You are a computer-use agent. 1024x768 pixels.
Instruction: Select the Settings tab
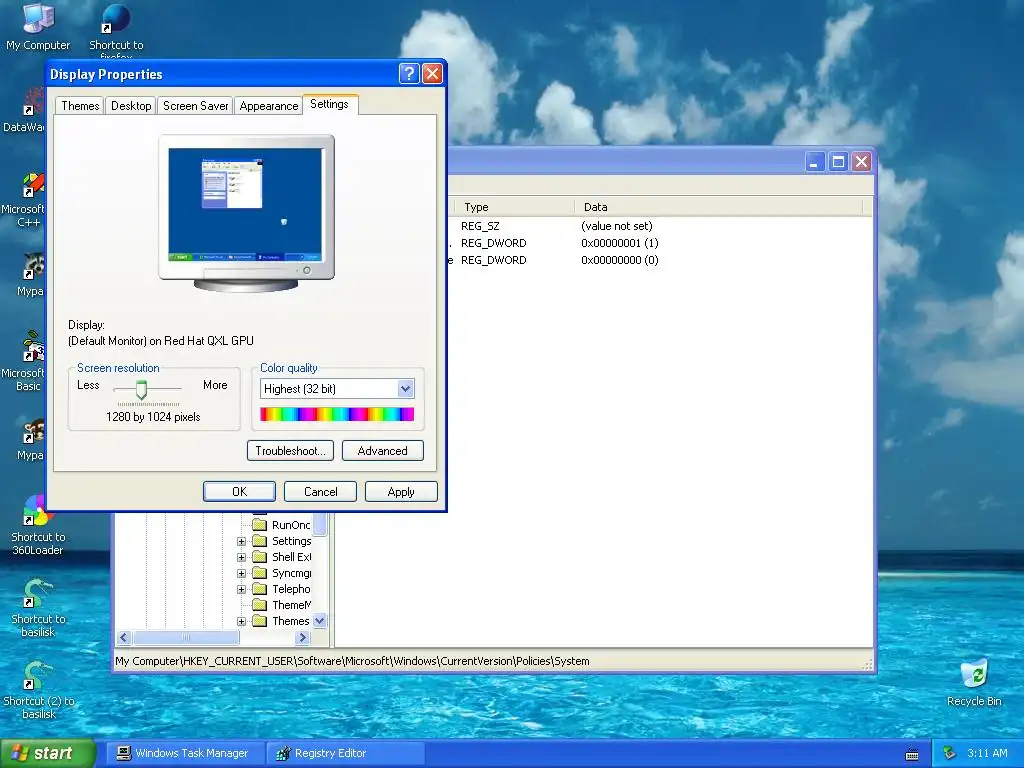tap(330, 104)
